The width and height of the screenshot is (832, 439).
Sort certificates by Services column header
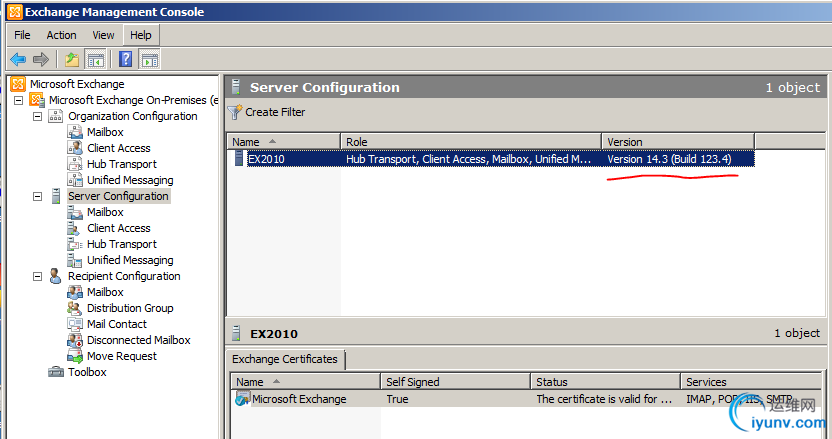click(751, 382)
